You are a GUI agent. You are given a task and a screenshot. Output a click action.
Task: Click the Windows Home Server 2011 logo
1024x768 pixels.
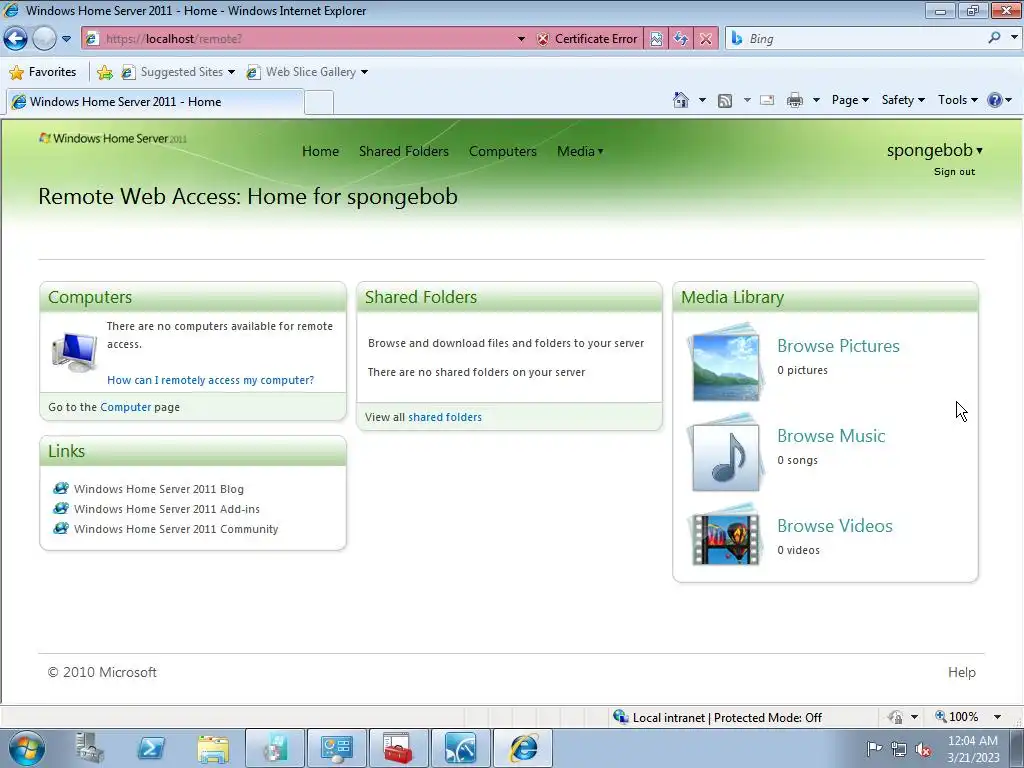pos(113,138)
